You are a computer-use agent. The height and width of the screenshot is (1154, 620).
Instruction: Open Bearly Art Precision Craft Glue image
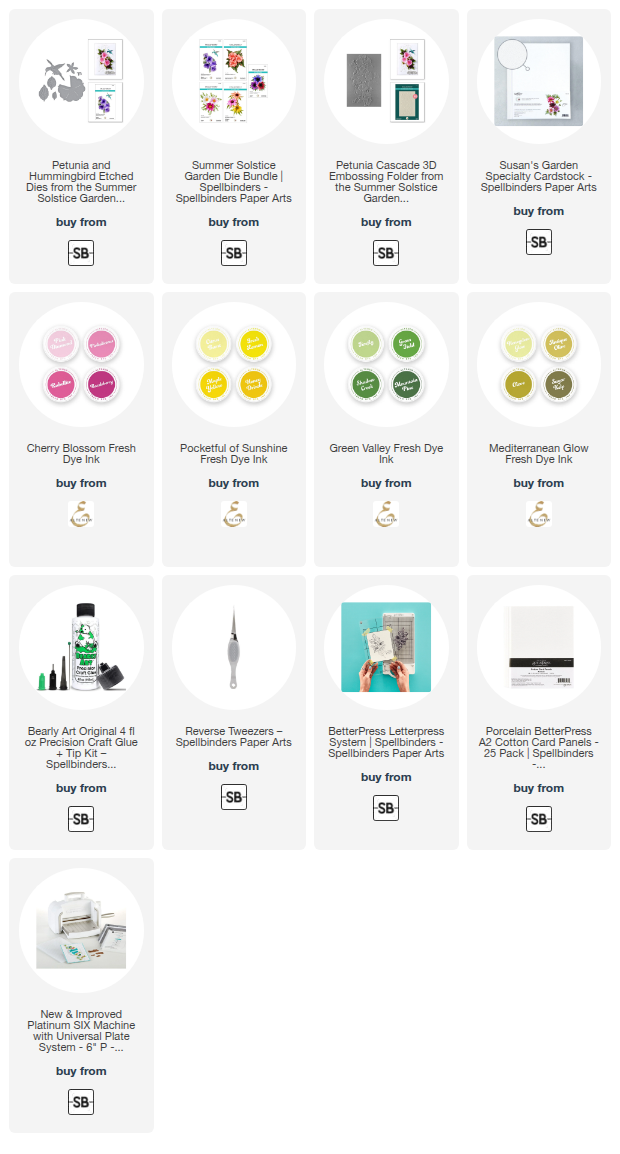click(x=81, y=647)
